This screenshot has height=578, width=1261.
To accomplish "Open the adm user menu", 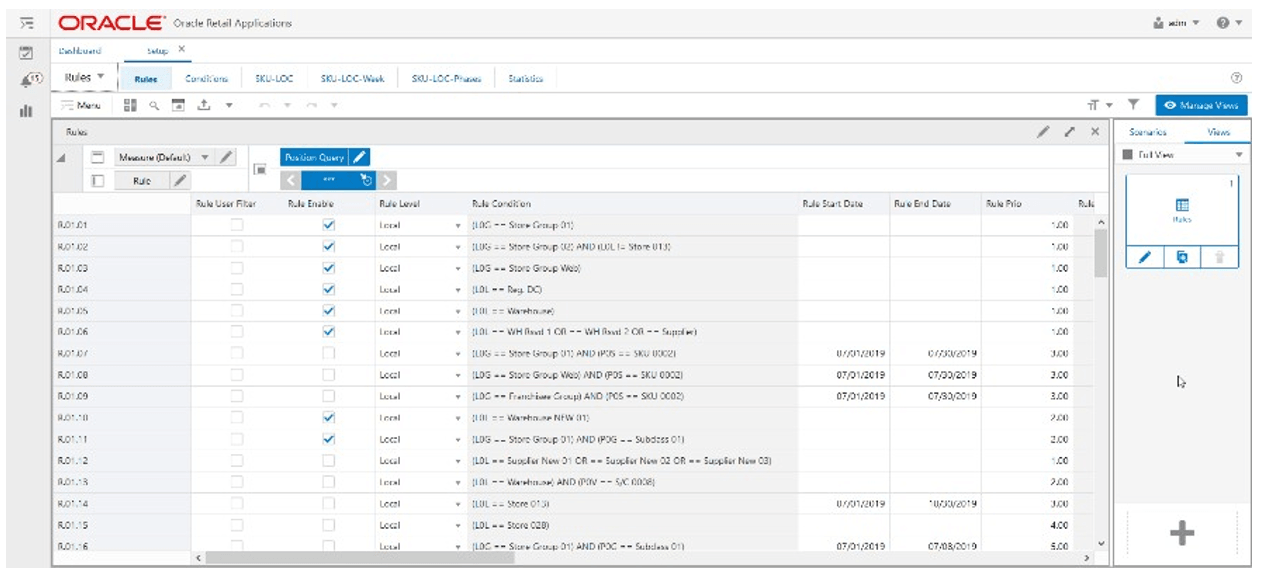I will (x=1176, y=22).
